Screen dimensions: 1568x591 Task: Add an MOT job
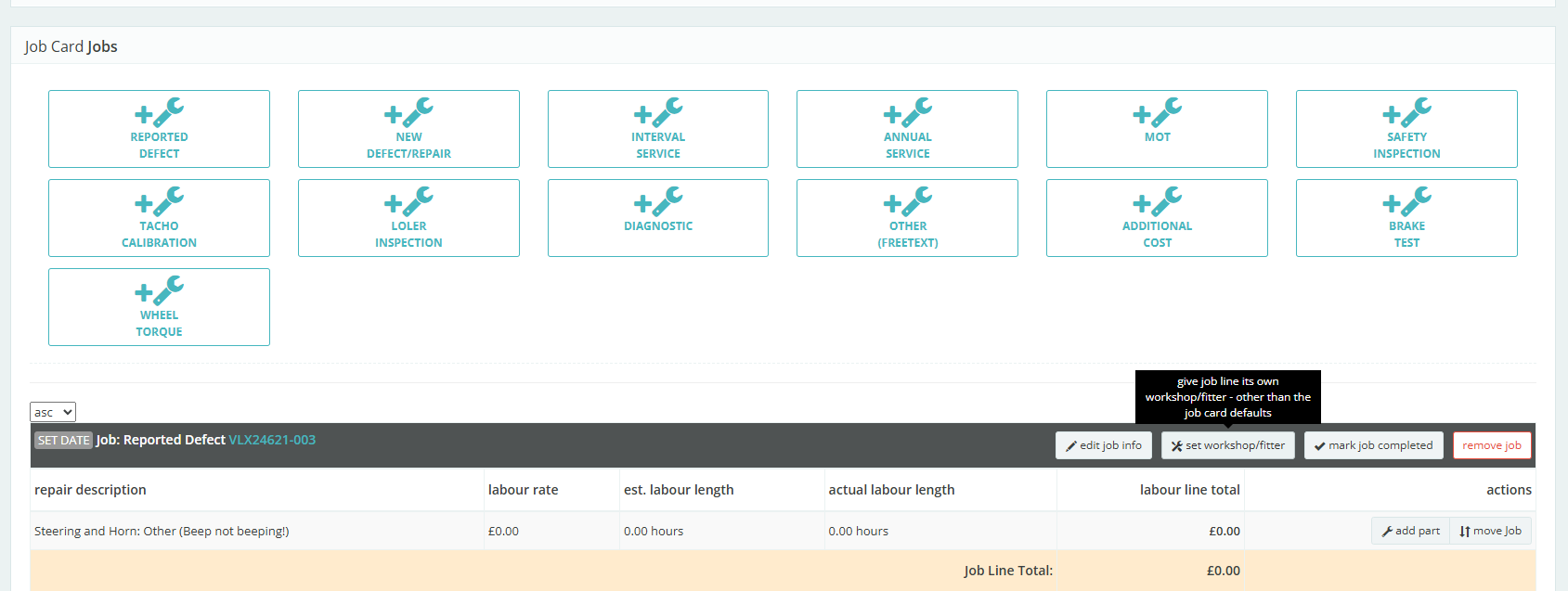[x=1157, y=129]
